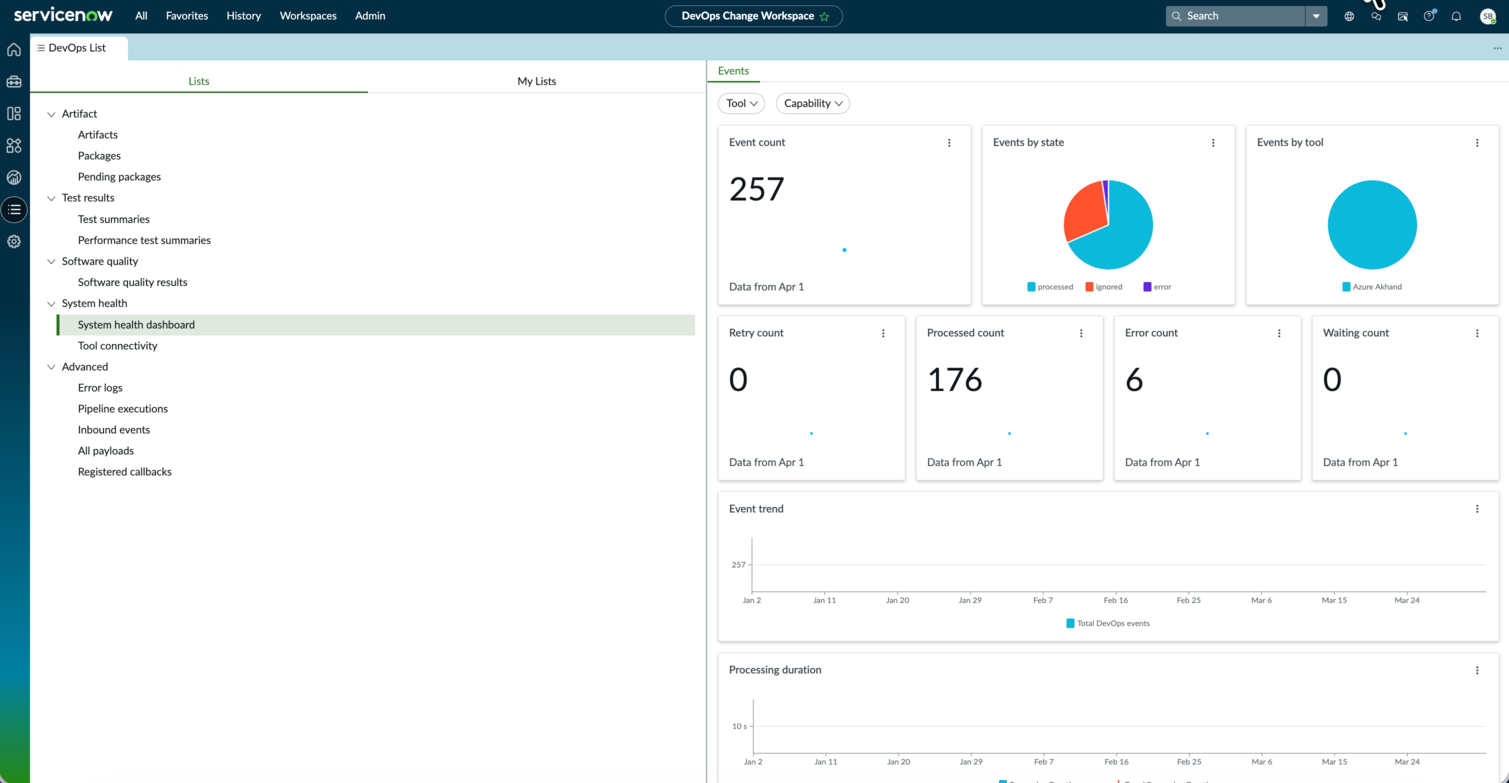Screen dimensions: 1509x783
Task: Click the tour guide icon in header
Action: click(1403, 16)
